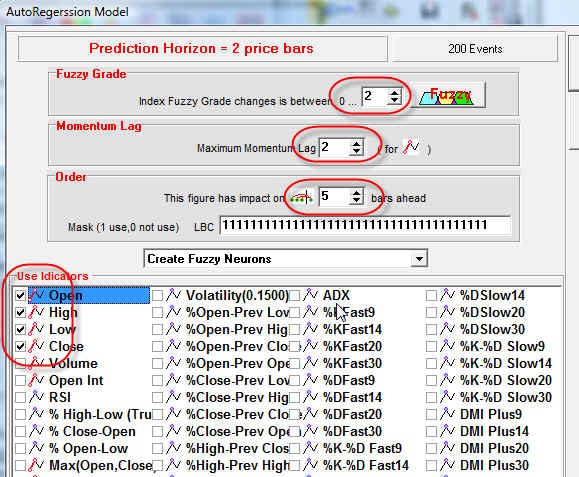
Task: Decrease the Maximum Momentum Lag value
Action: pos(356,151)
